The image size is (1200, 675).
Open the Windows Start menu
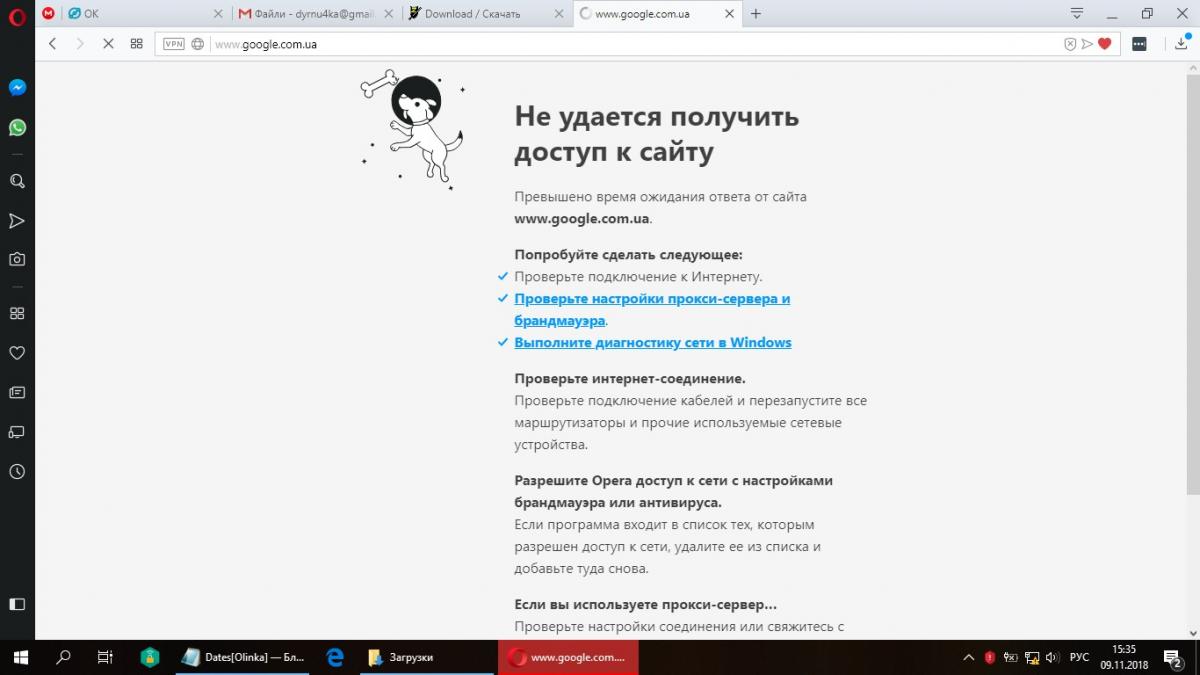tap(20, 657)
